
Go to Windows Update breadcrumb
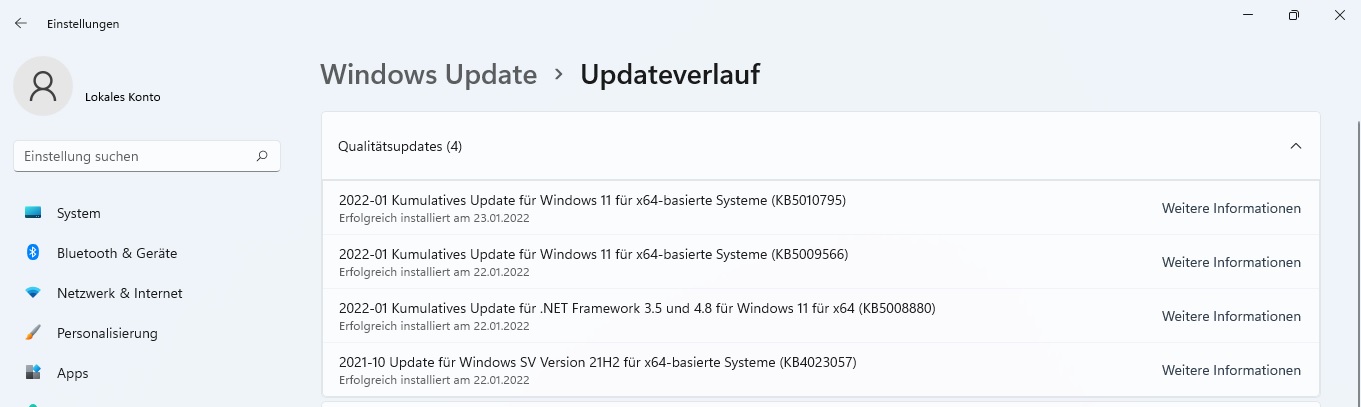tap(428, 74)
